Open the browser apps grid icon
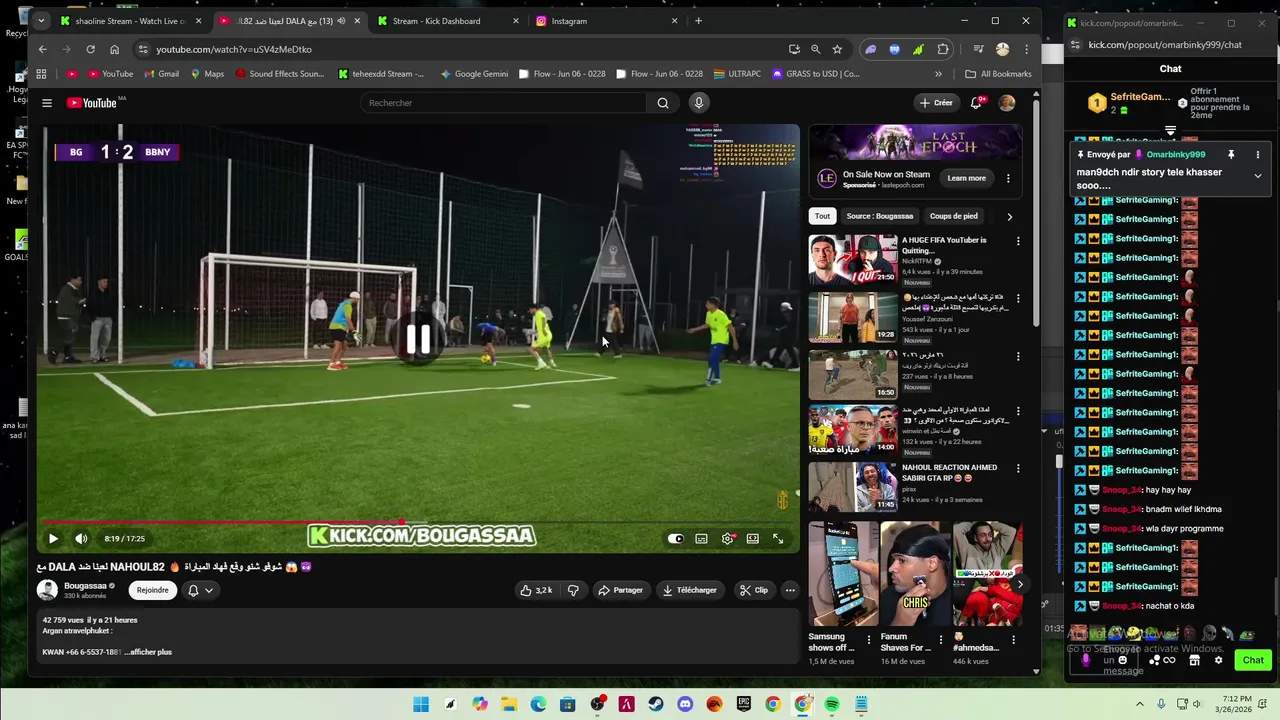1280x720 pixels. coord(41,74)
